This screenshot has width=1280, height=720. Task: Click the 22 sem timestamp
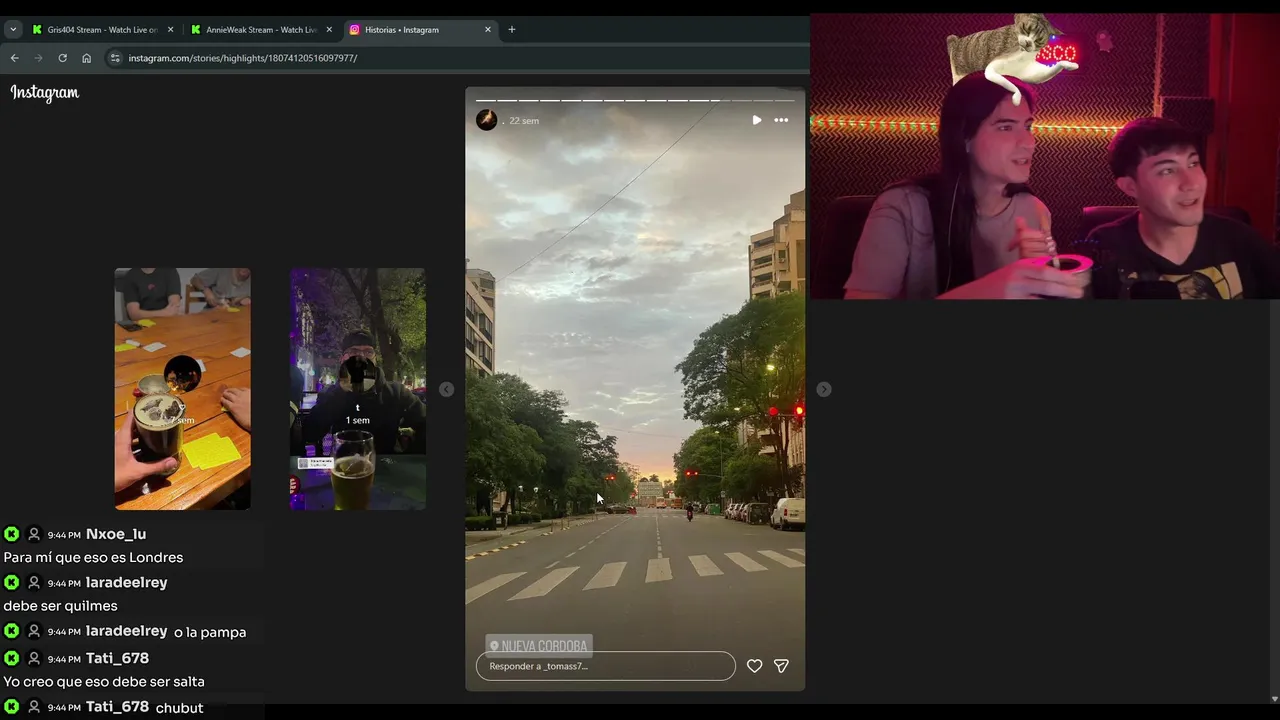point(524,121)
